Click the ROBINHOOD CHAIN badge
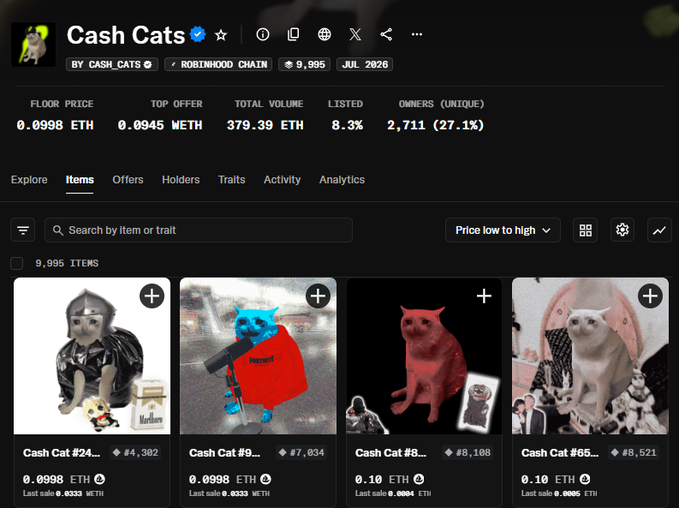The width and height of the screenshot is (679, 508). 218,65
